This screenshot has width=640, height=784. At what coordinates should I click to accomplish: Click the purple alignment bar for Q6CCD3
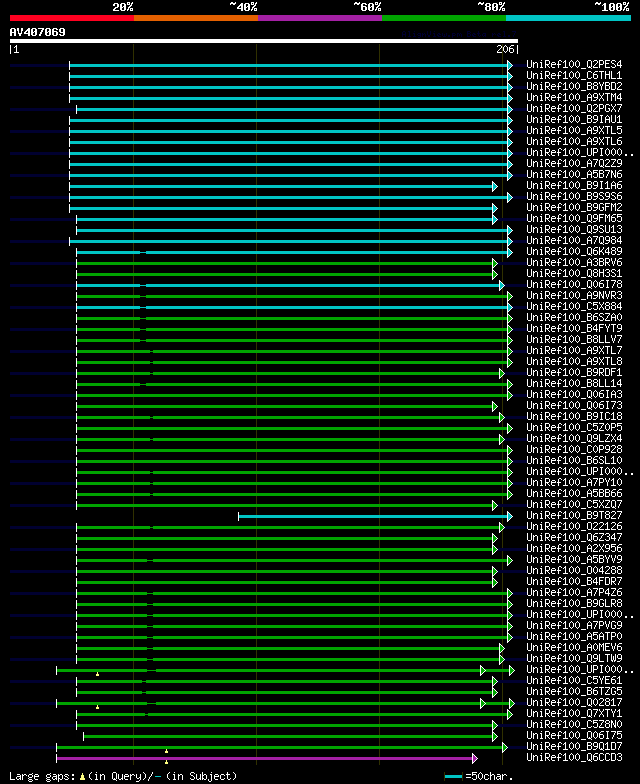[266, 758]
